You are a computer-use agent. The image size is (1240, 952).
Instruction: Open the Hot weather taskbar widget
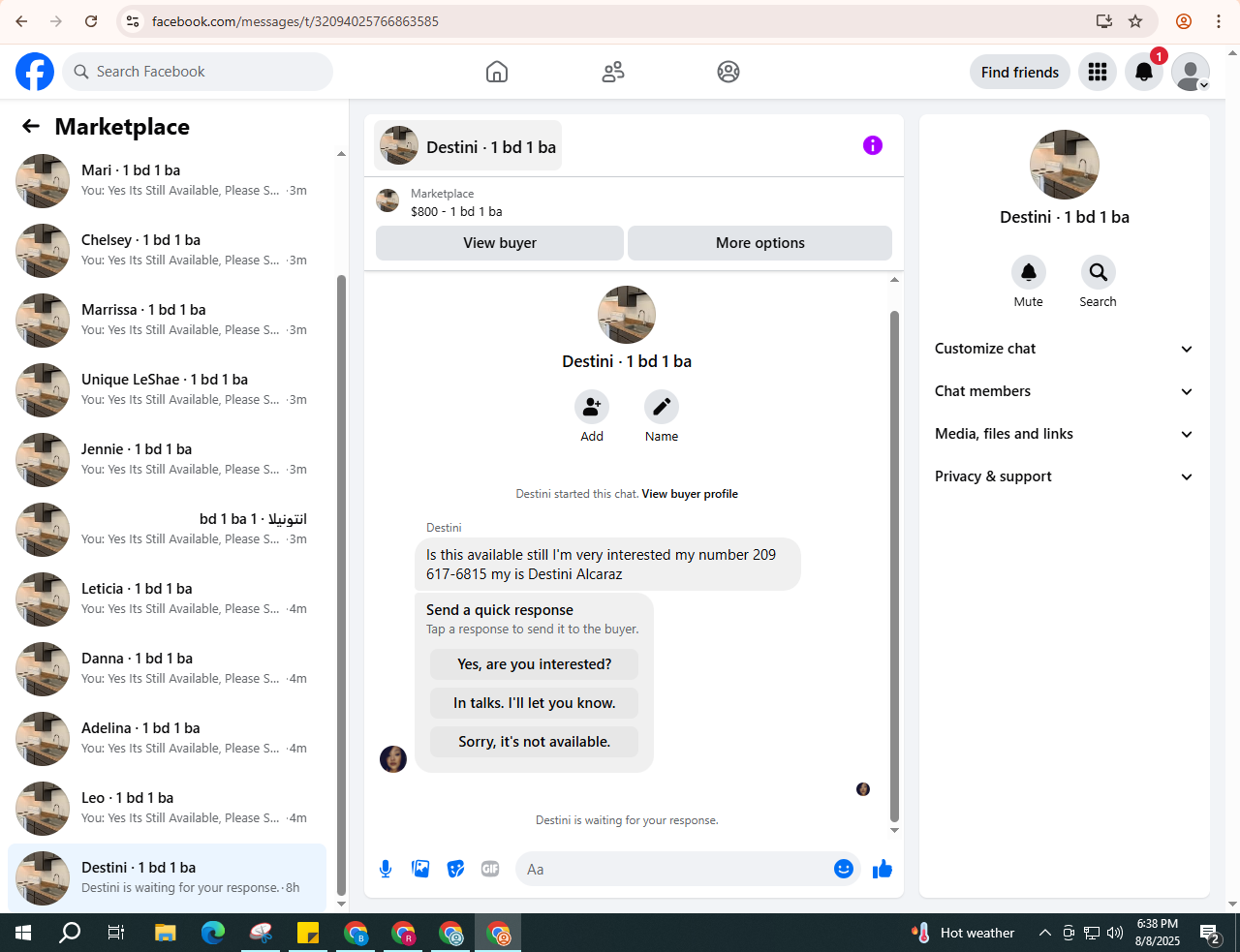click(x=963, y=933)
